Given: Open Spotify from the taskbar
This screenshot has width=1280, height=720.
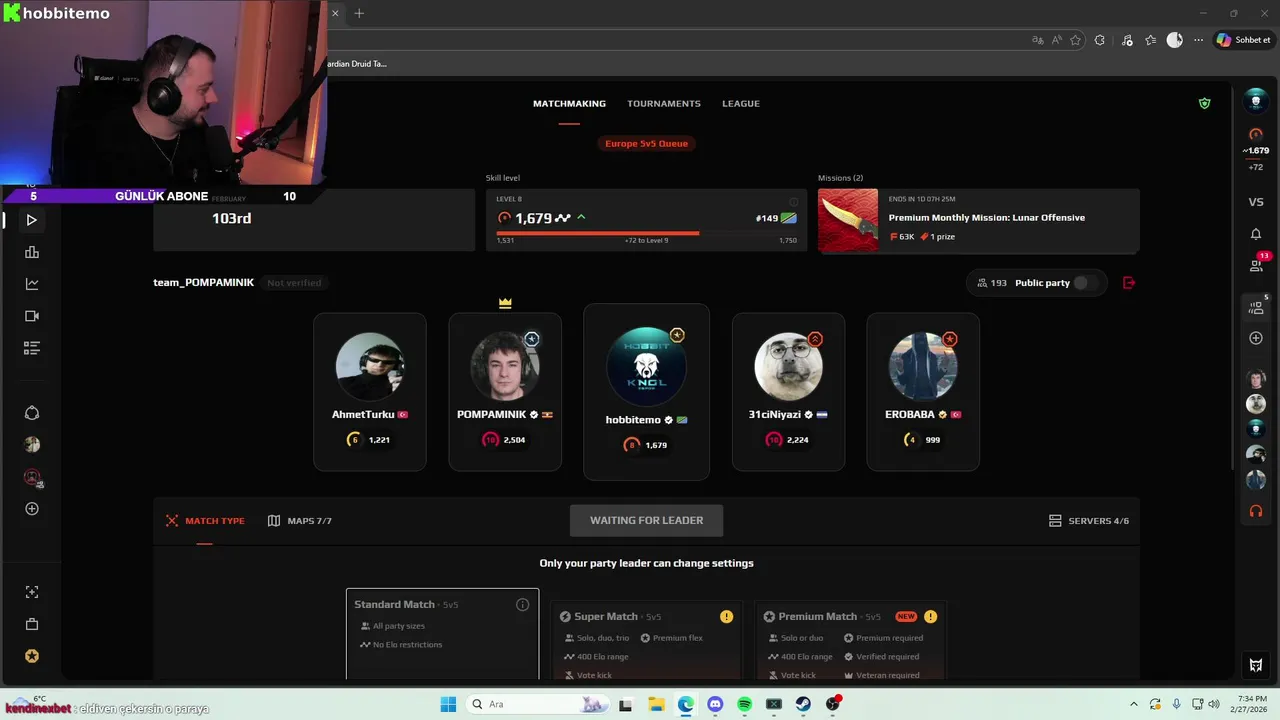Looking at the screenshot, I should click(744, 704).
